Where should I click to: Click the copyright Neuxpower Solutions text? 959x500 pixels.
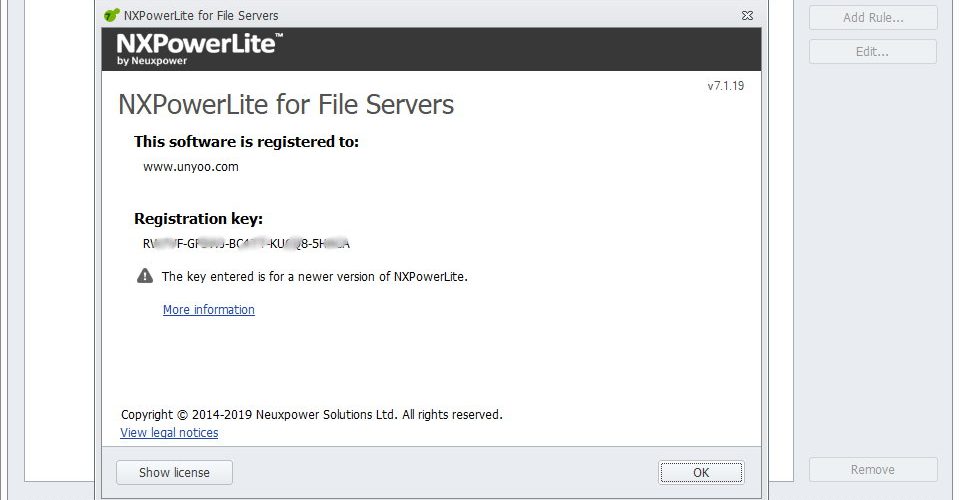point(312,414)
